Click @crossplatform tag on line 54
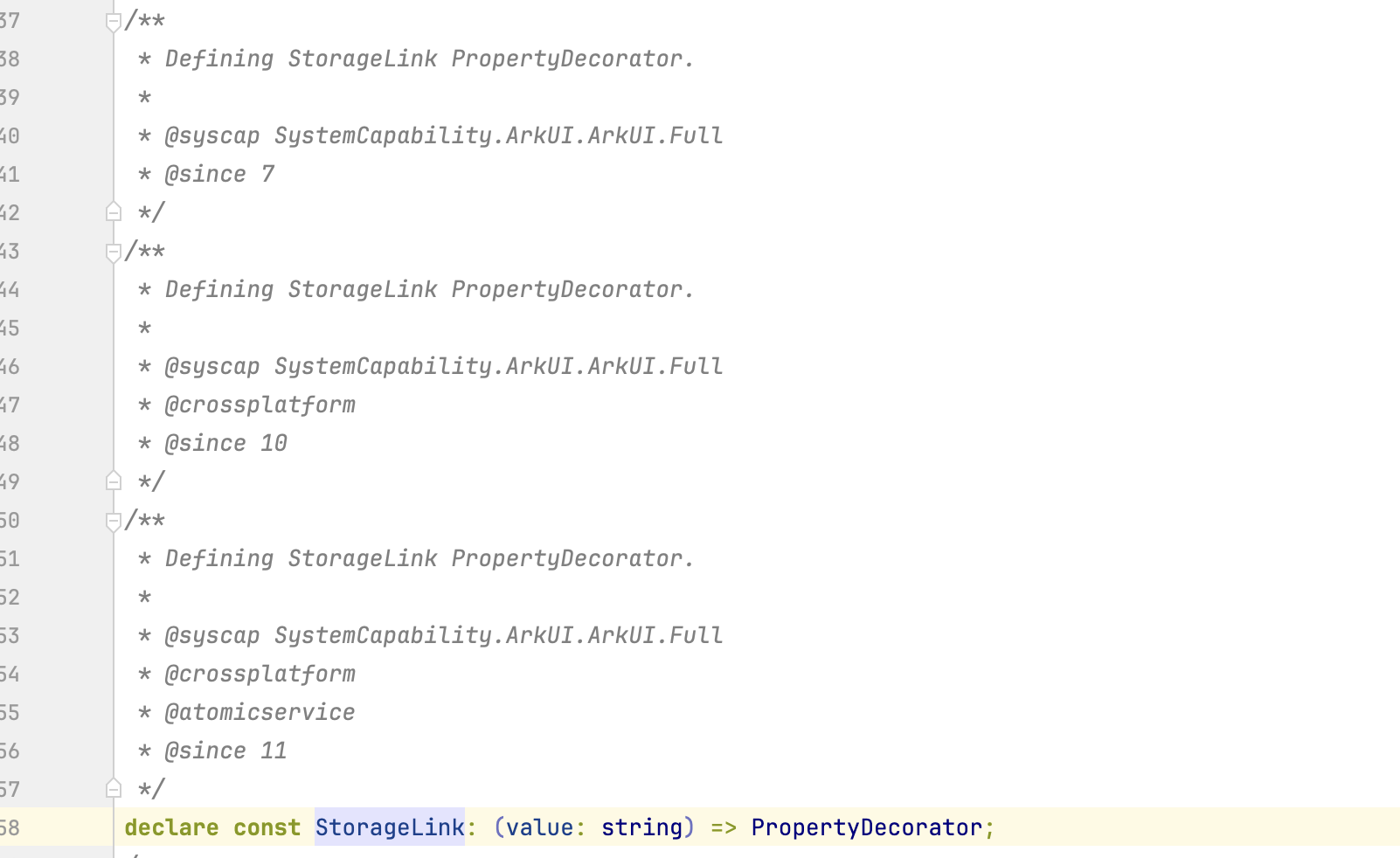This screenshot has width=1400, height=858. point(260,674)
